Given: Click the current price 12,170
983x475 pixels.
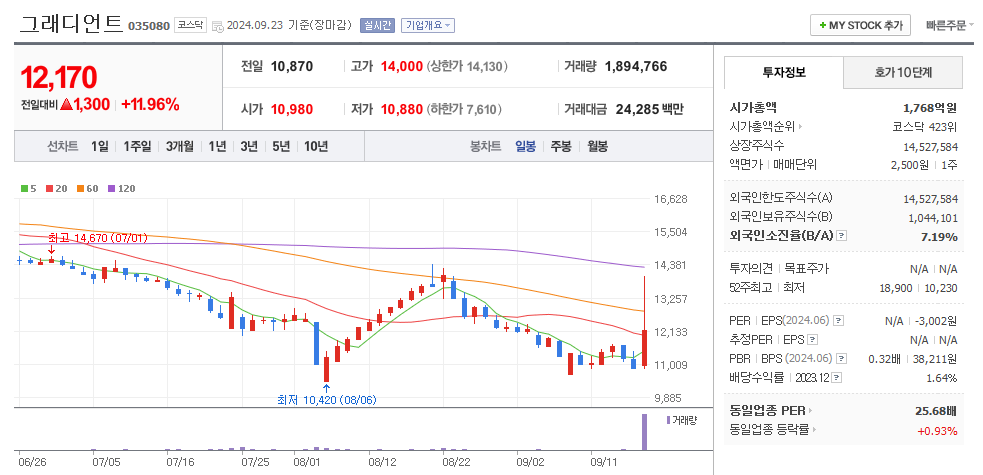Looking at the screenshot, I should tap(59, 78).
